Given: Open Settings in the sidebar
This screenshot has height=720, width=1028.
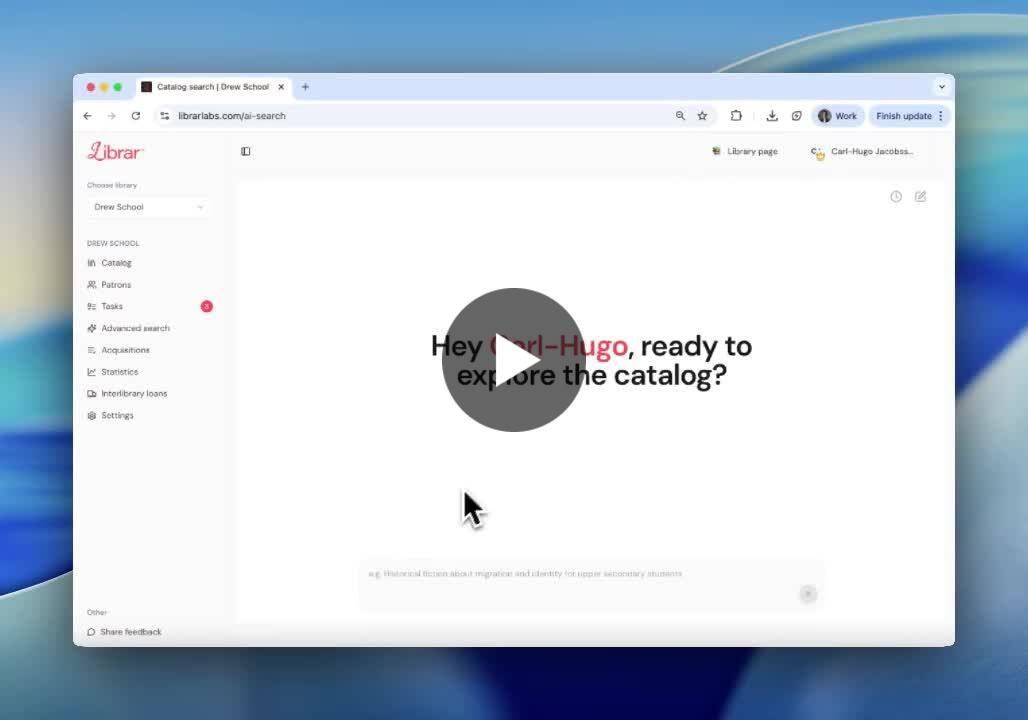Looking at the screenshot, I should 117,415.
